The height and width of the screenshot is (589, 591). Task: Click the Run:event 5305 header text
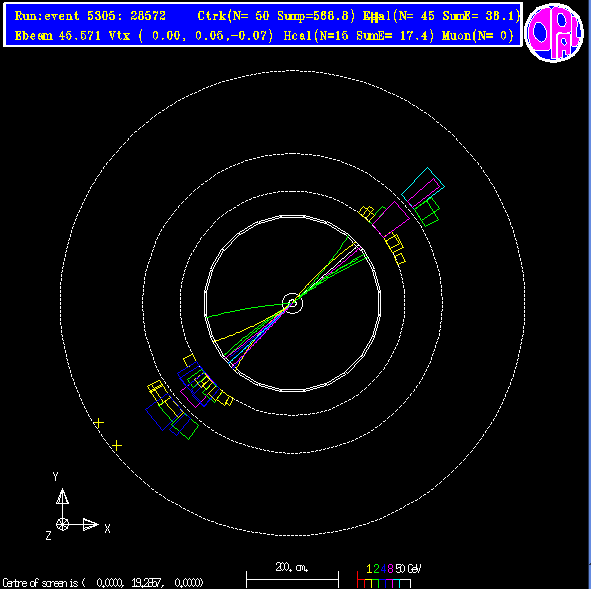(90, 16)
